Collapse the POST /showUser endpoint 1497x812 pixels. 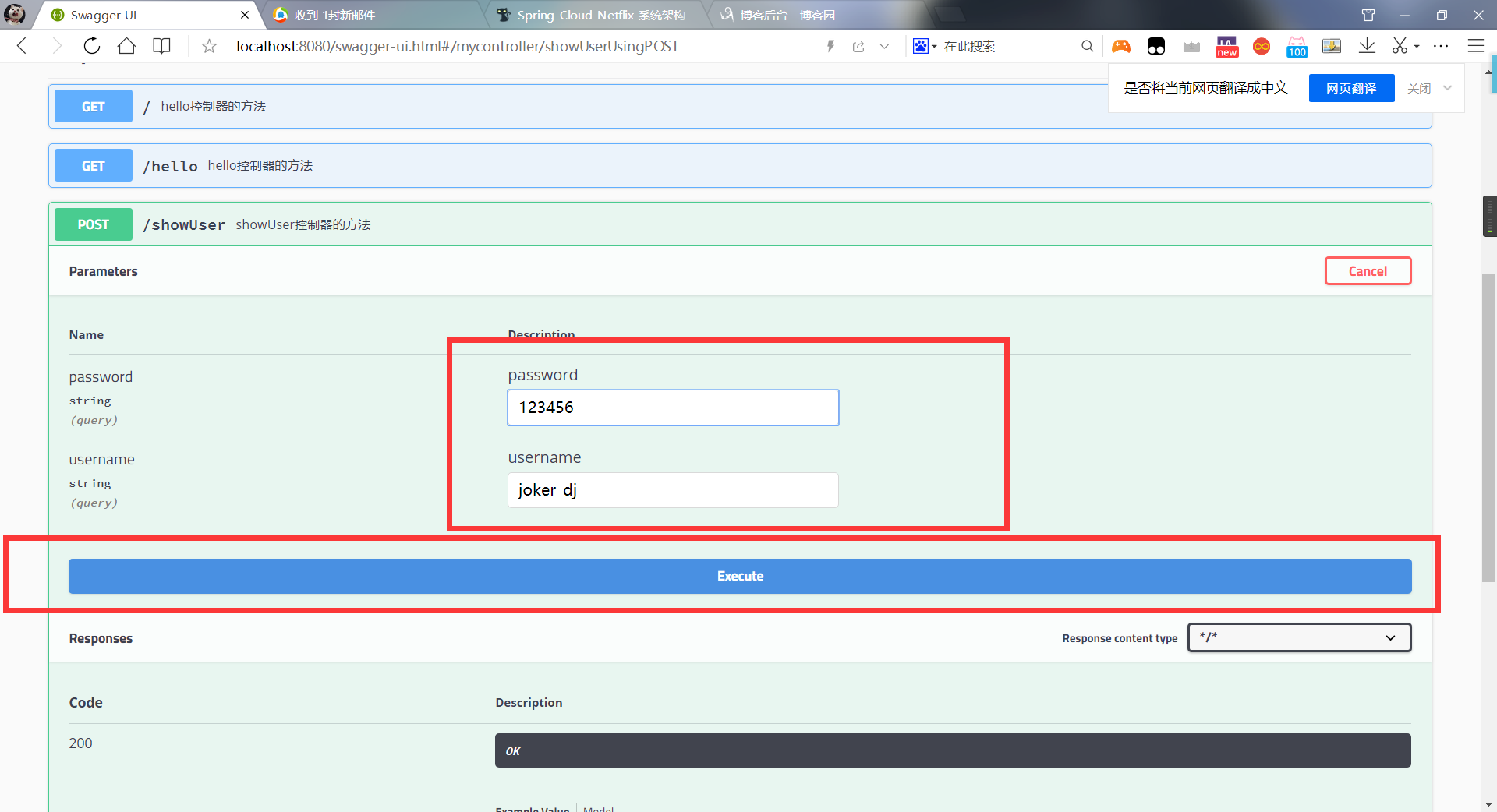pyautogui.click(x=741, y=224)
